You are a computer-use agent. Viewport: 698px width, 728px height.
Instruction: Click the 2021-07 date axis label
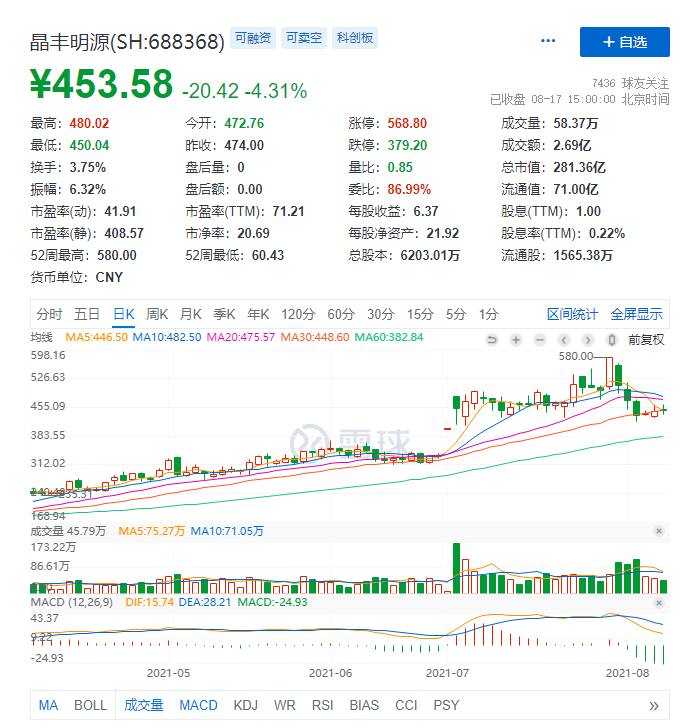pos(448,673)
